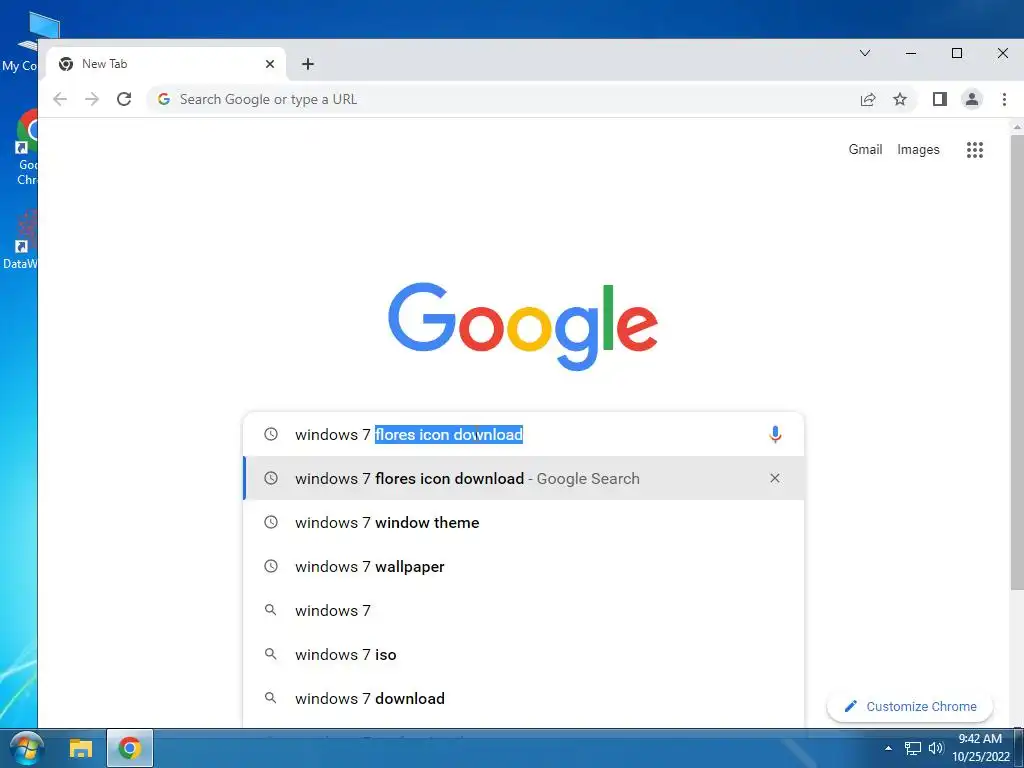Open the Google apps grid
1024x768 pixels.
point(975,150)
